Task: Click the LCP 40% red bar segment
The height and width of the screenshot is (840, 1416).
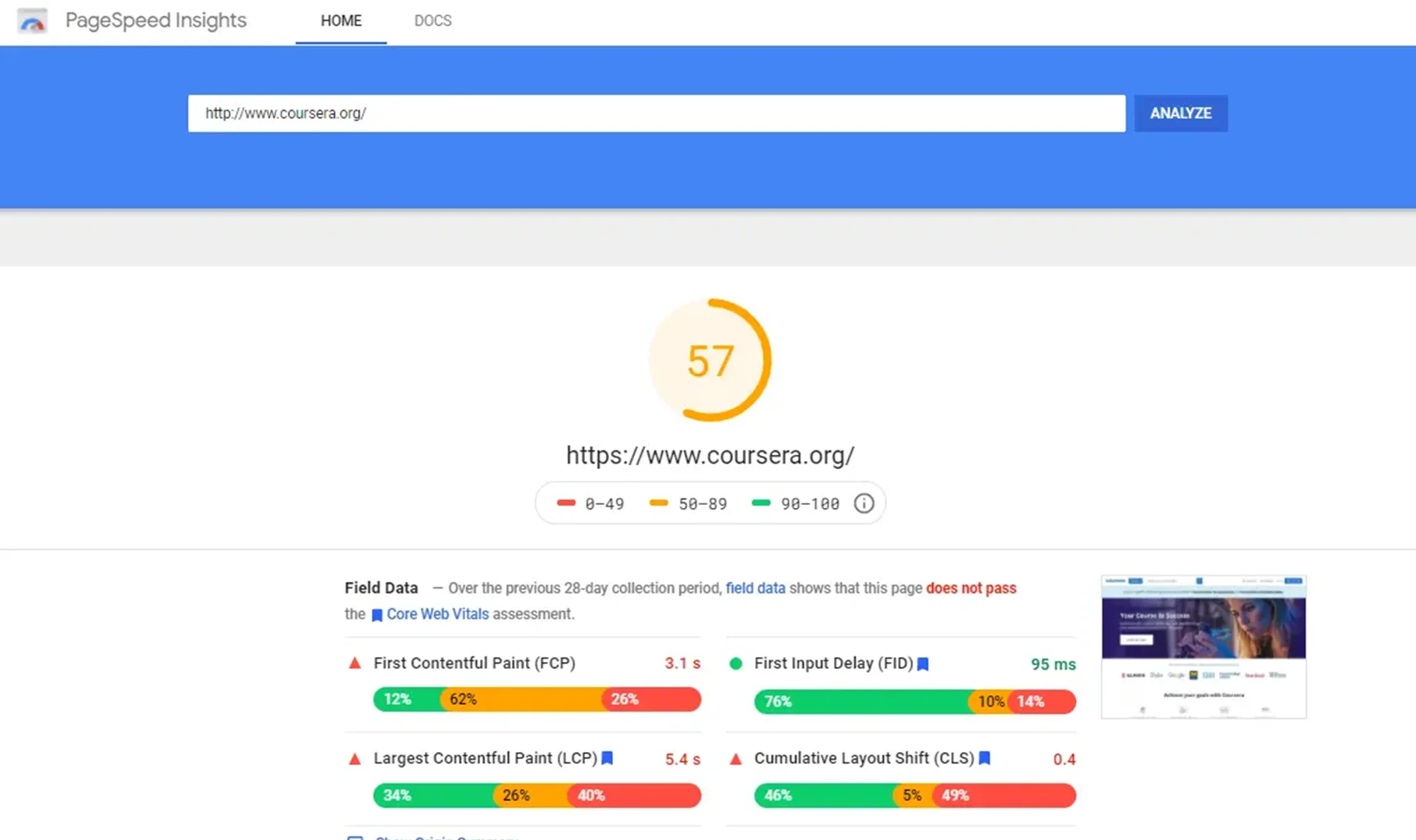Action: point(634,796)
